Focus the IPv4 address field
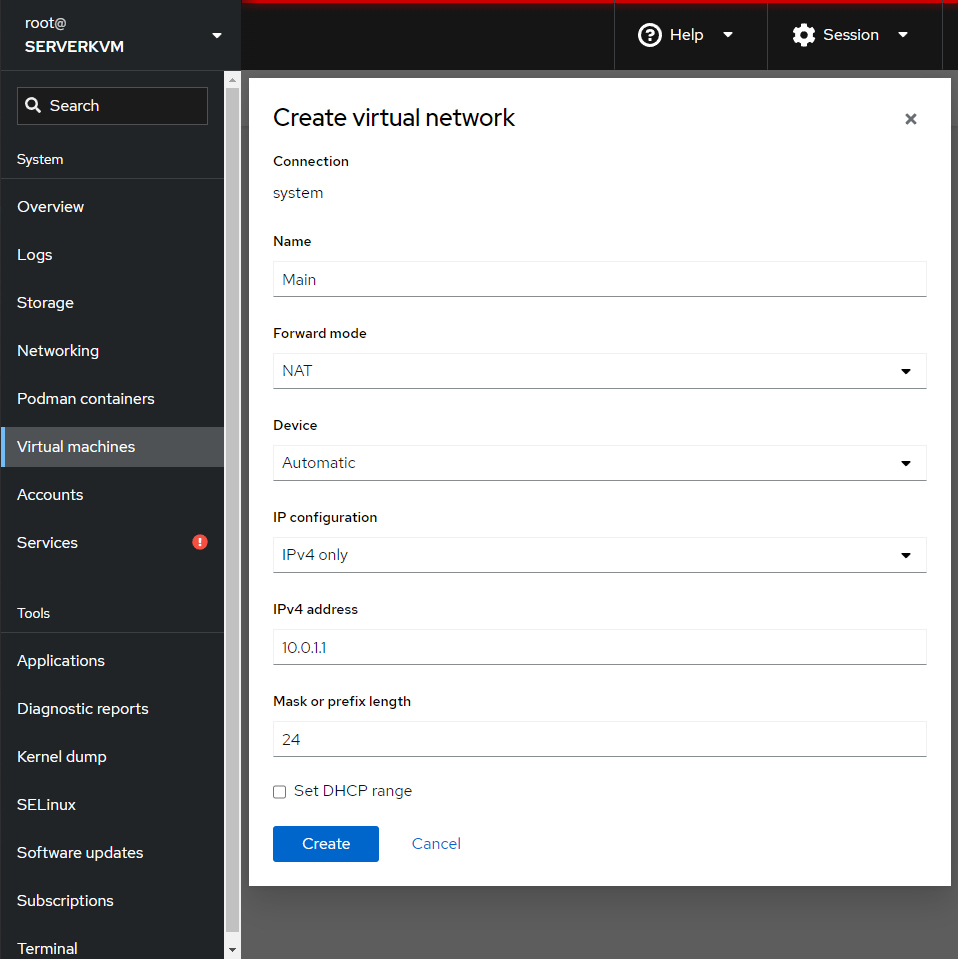958x959 pixels. point(599,647)
